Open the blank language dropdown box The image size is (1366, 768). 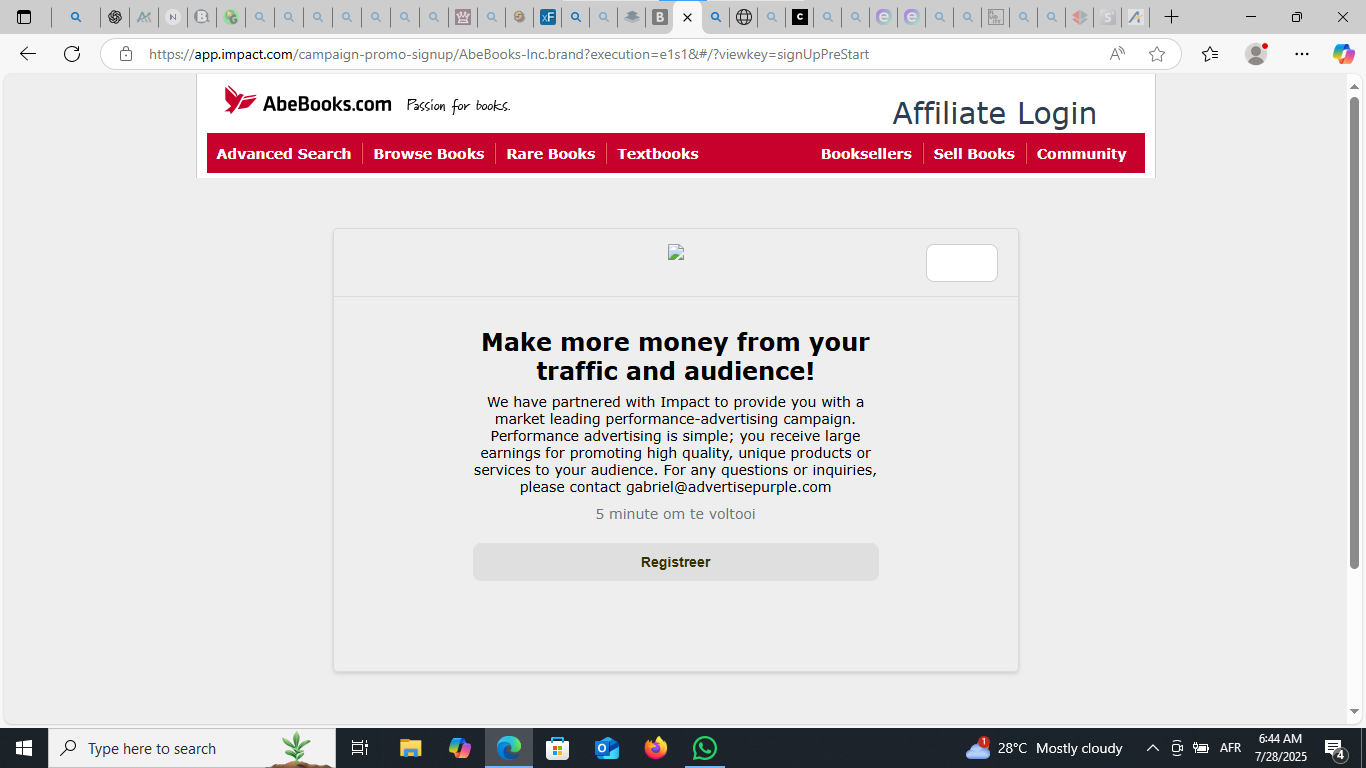coord(962,263)
